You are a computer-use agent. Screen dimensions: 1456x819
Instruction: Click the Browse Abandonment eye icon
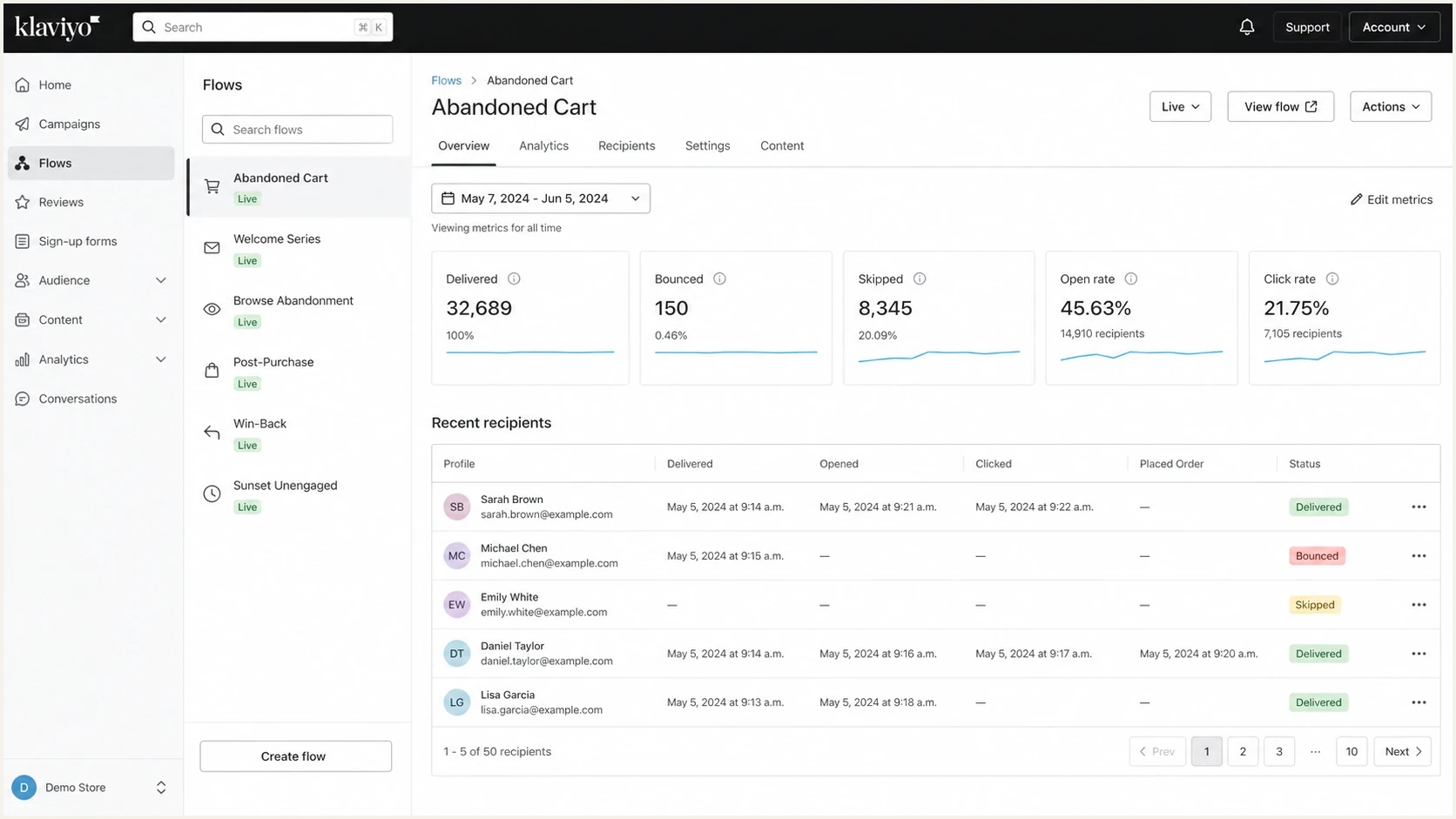(212, 309)
